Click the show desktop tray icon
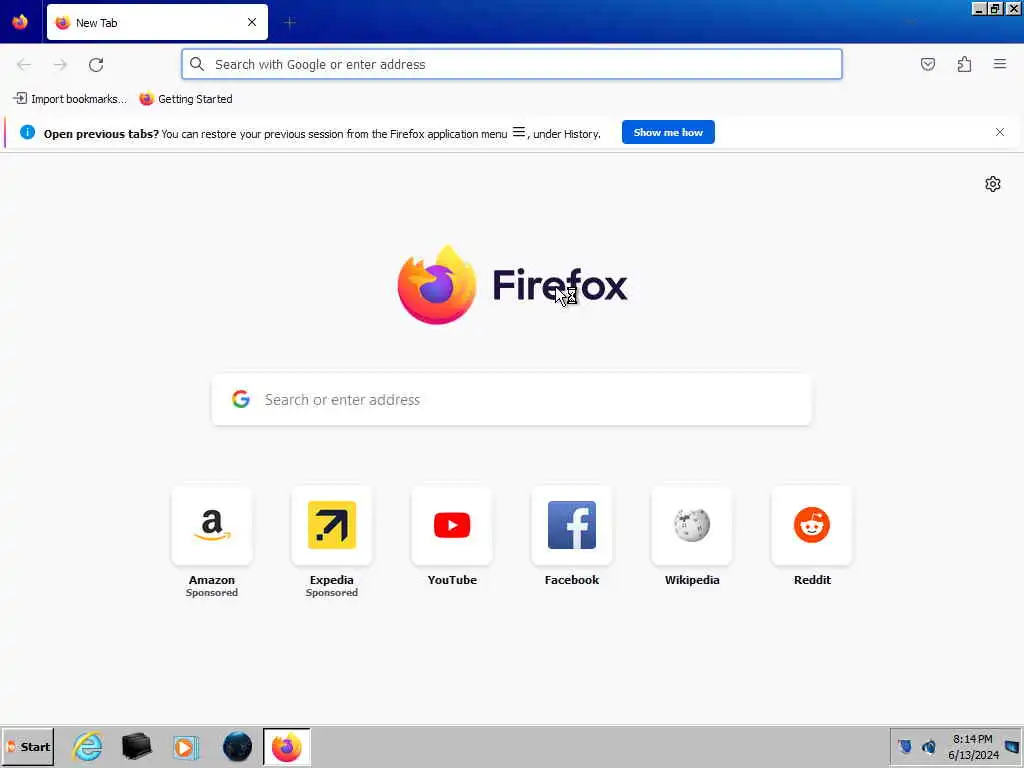This screenshot has width=1024, height=768. 1012,746
